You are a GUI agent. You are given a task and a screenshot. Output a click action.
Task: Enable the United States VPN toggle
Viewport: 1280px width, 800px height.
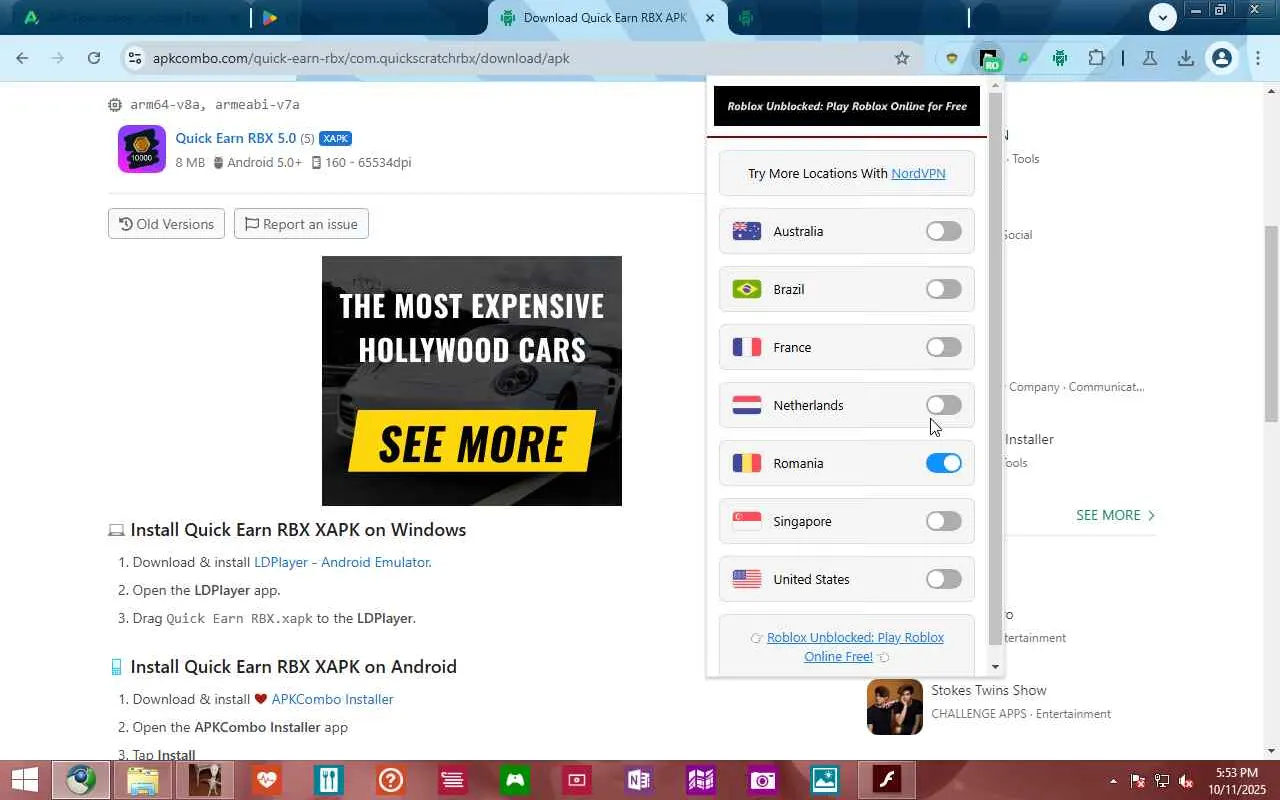[943, 579]
